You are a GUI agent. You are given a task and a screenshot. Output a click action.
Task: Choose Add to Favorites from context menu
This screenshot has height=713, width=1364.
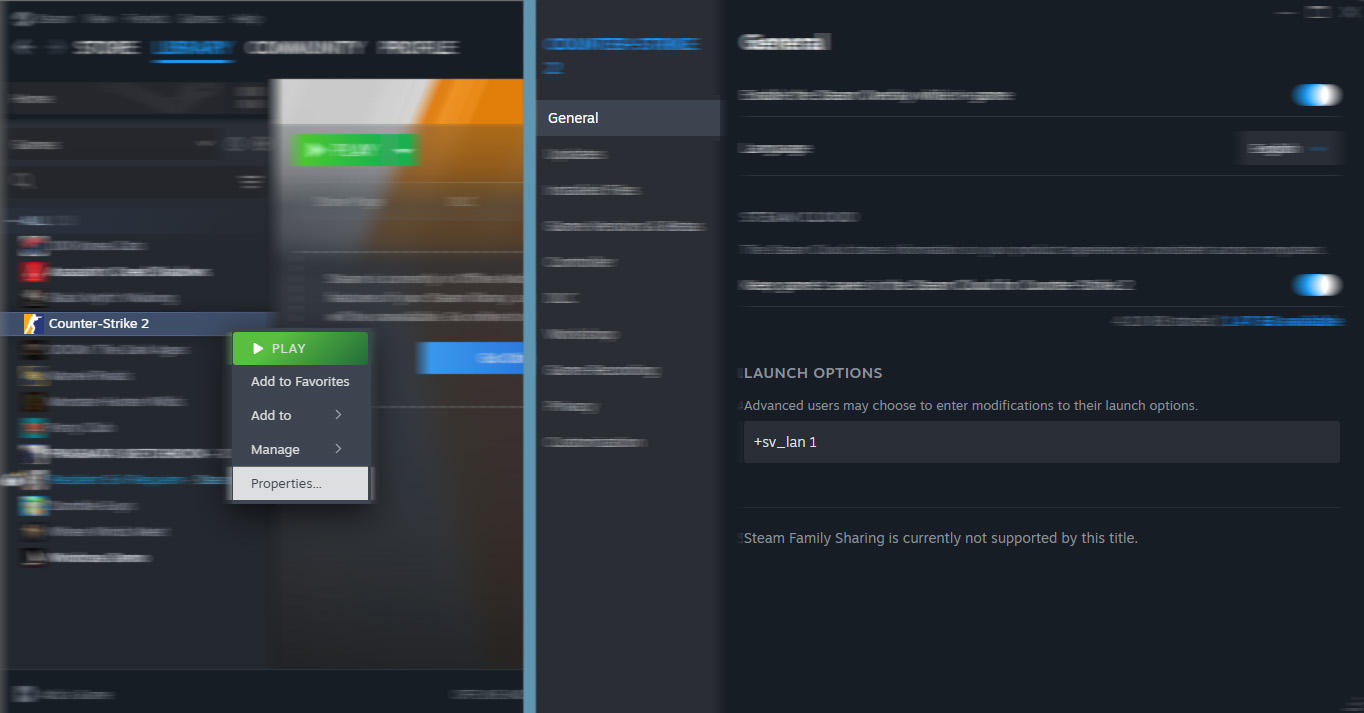pyautogui.click(x=300, y=381)
